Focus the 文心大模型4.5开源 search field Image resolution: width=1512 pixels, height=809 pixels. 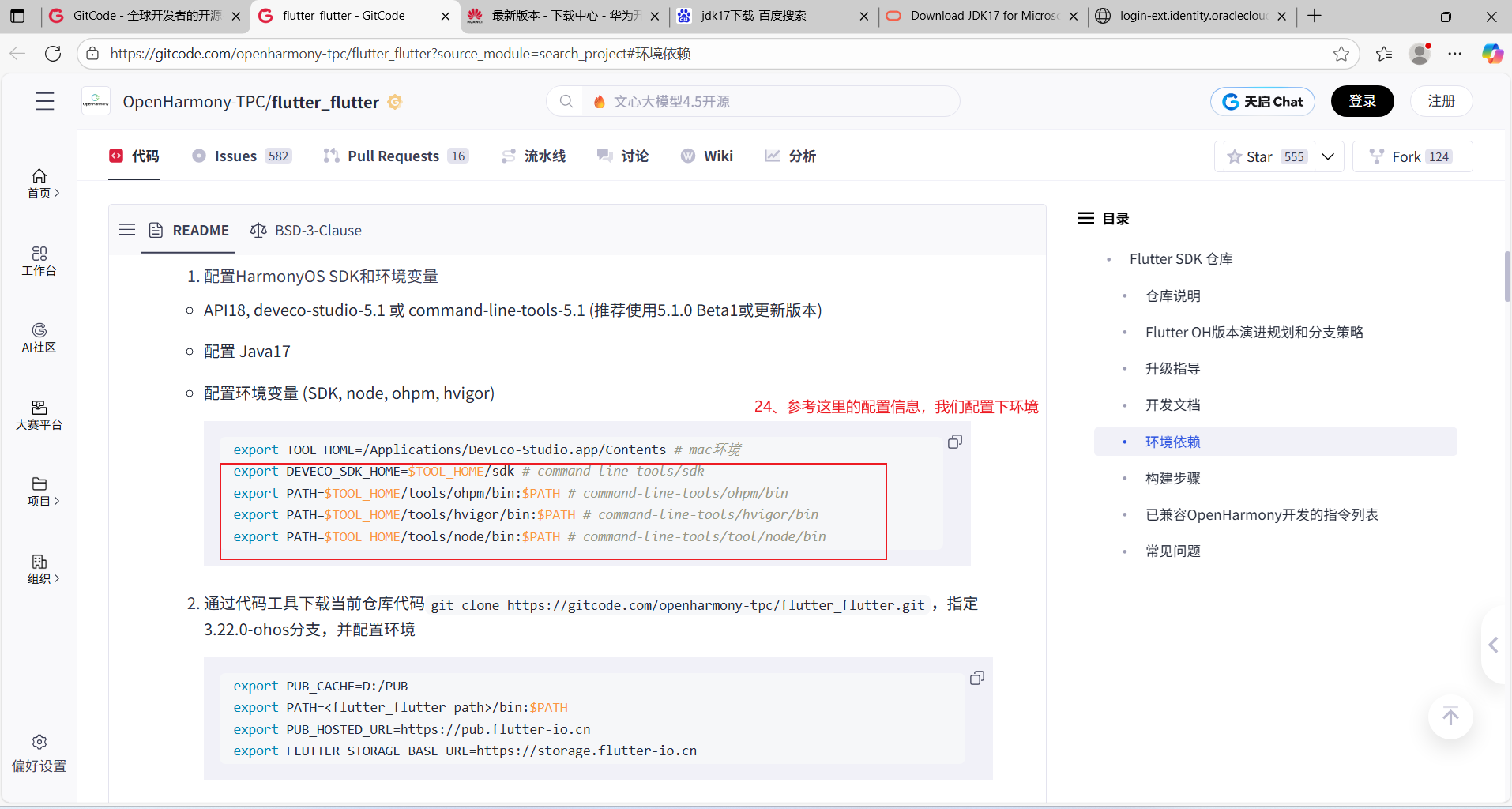pos(770,101)
